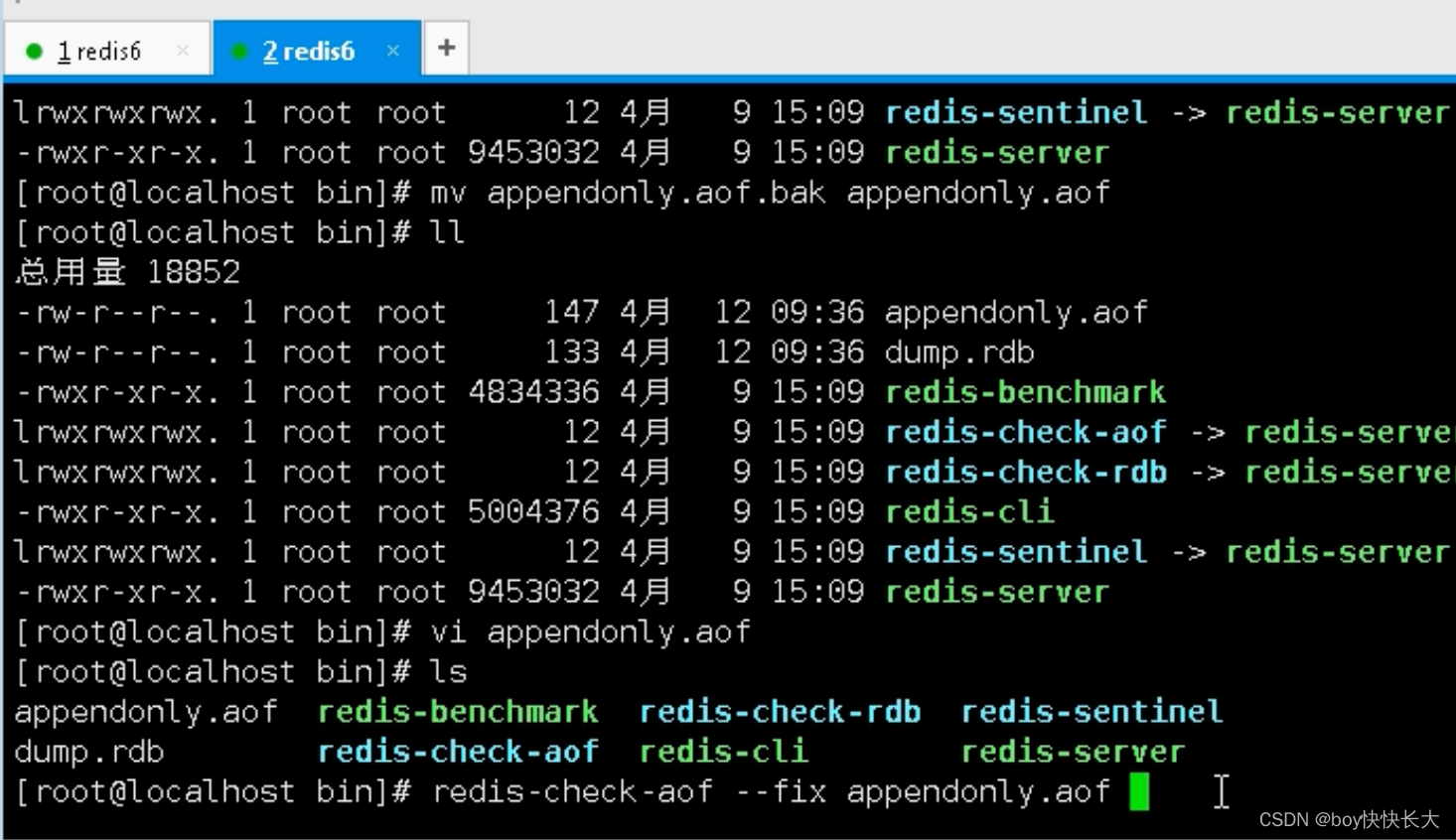Click redis-check-rdb in the ls output

780,712
